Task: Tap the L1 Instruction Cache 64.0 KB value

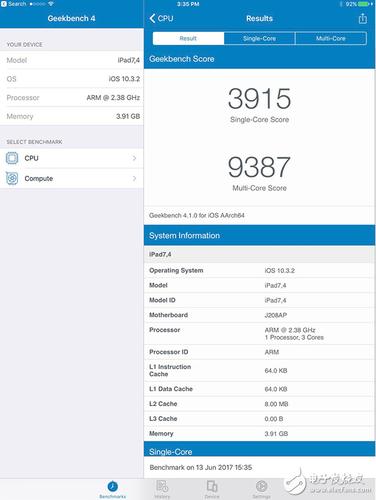Action: click(276, 370)
